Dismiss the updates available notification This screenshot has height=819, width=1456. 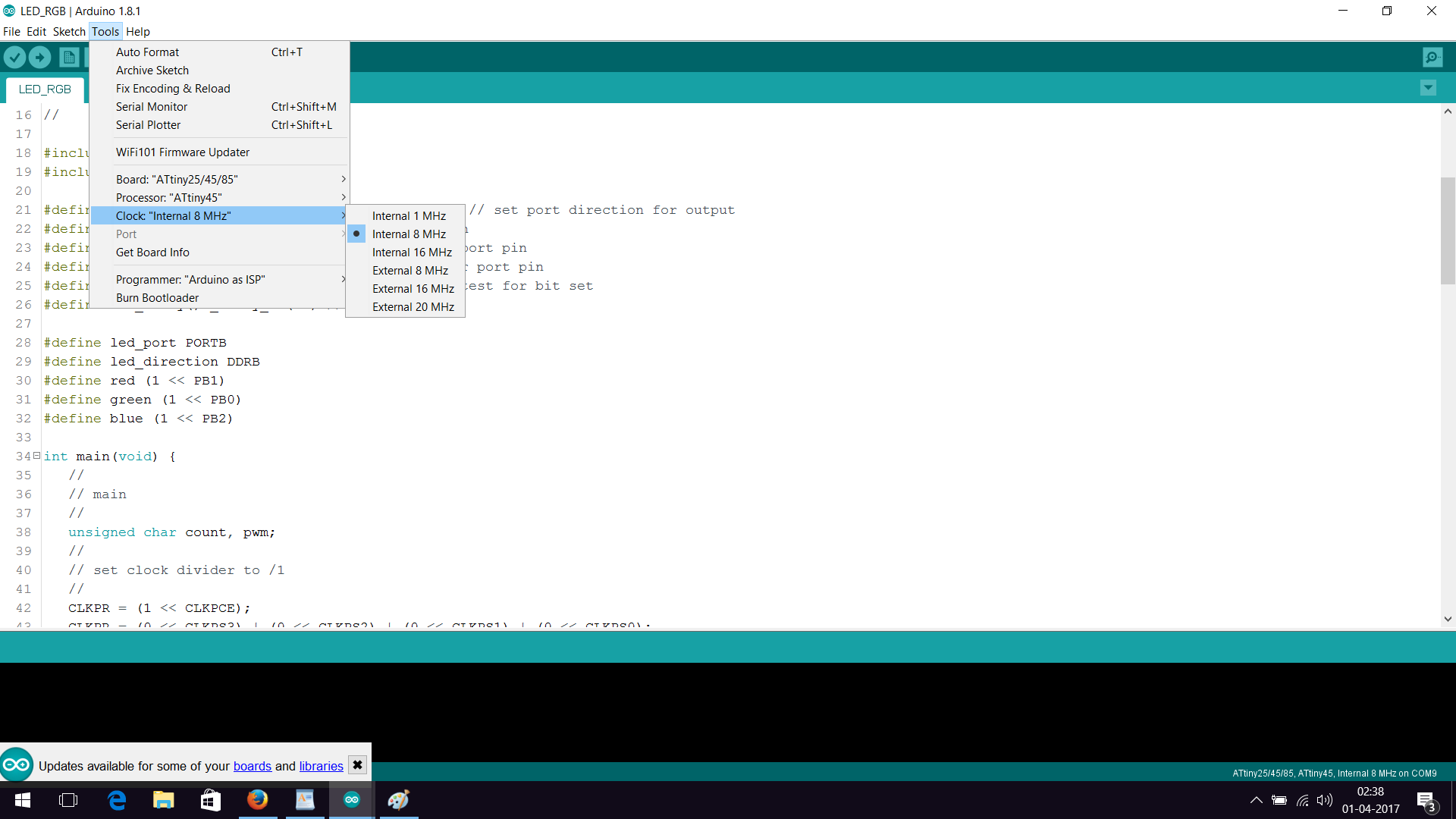357,765
